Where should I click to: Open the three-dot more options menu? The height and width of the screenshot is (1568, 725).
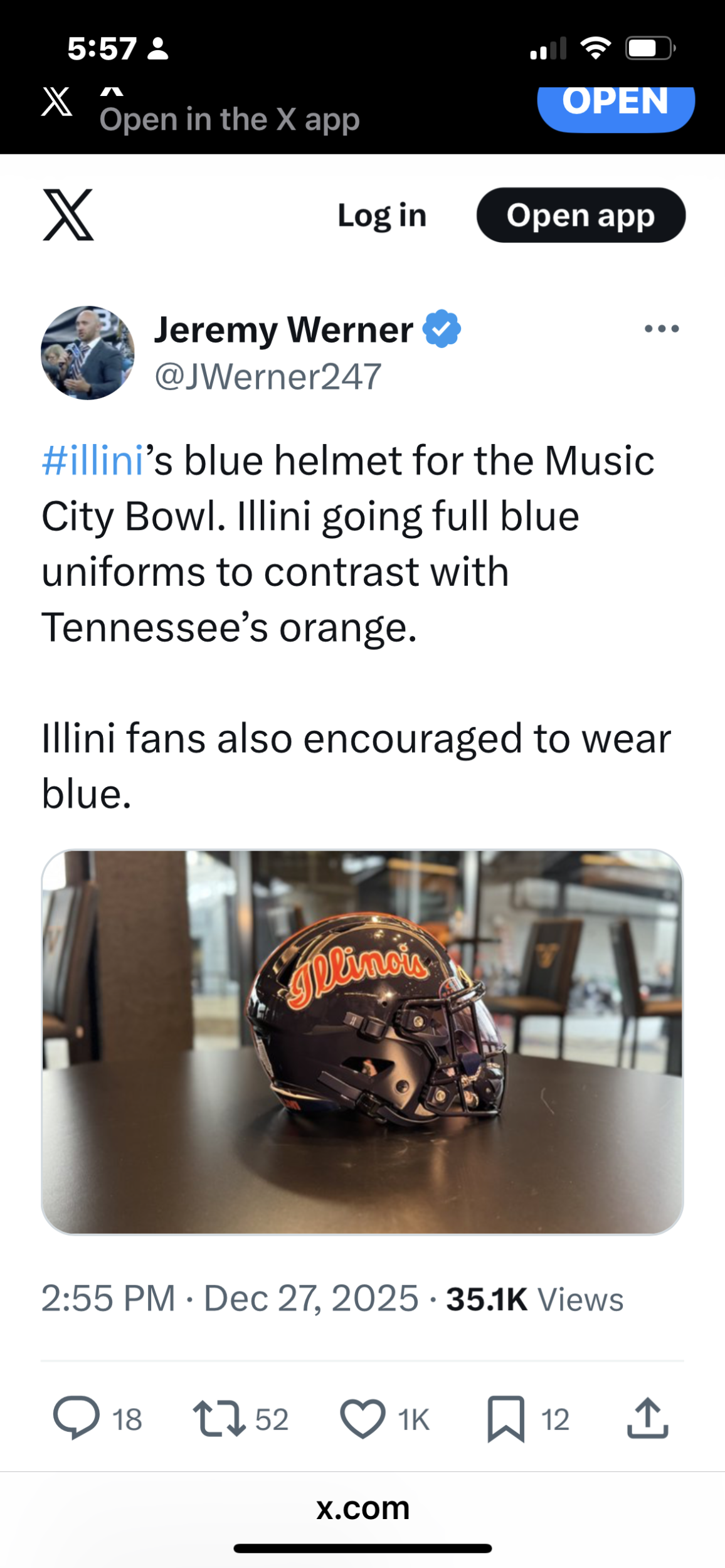pyautogui.click(x=662, y=329)
